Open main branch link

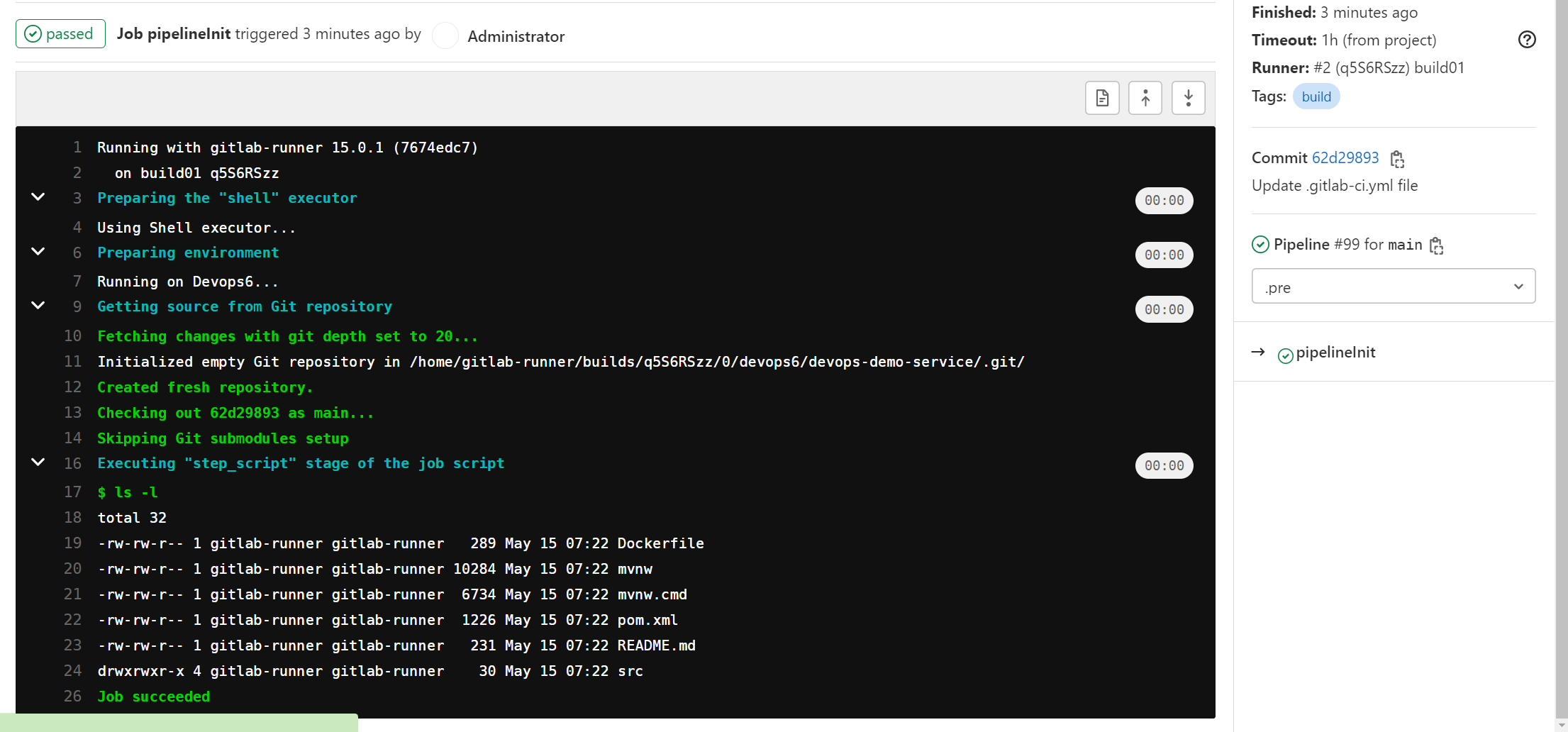[1405, 245]
